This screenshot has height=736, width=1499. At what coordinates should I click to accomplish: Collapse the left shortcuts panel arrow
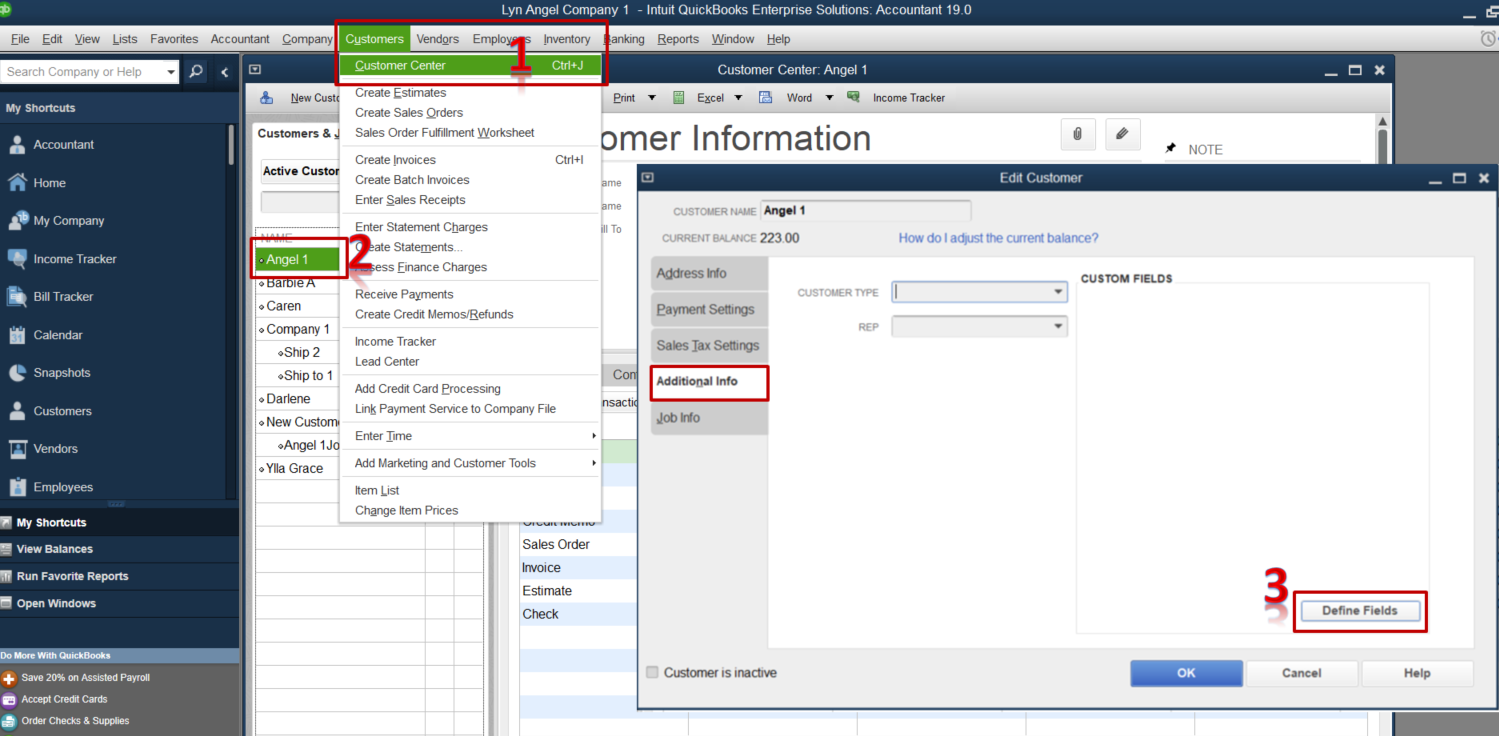click(225, 72)
